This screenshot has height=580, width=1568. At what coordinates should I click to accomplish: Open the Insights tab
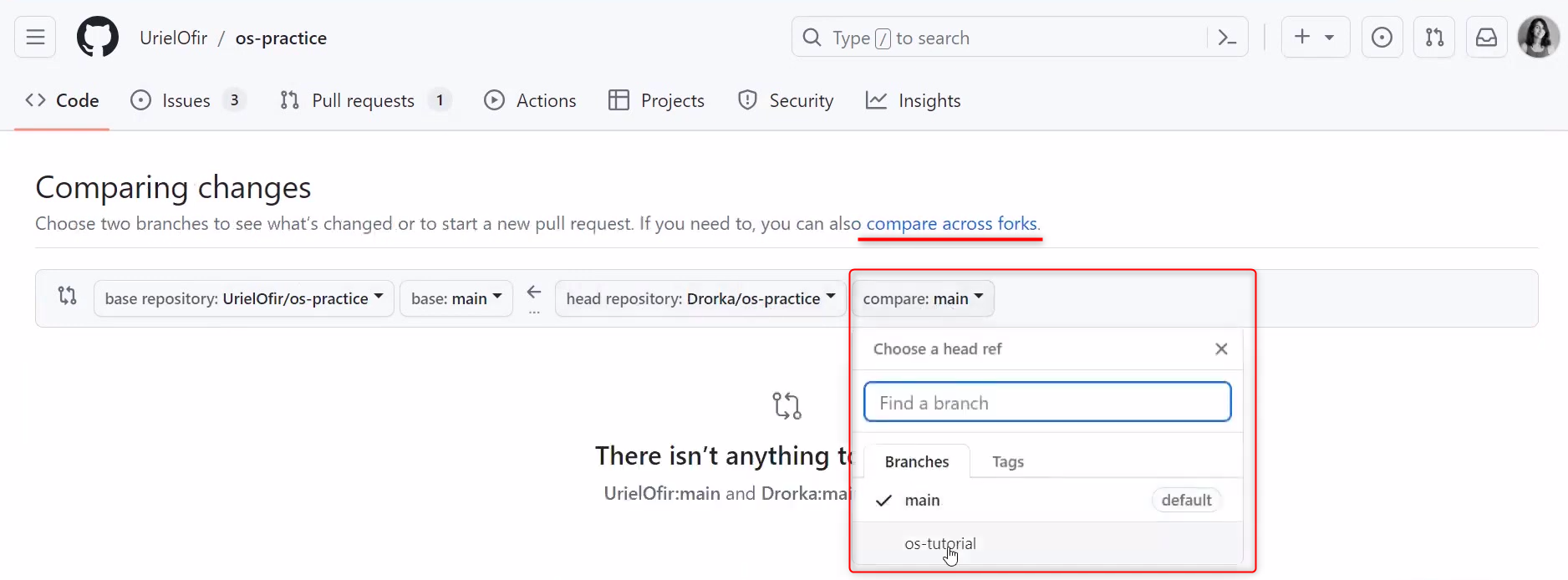coord(913,100)
